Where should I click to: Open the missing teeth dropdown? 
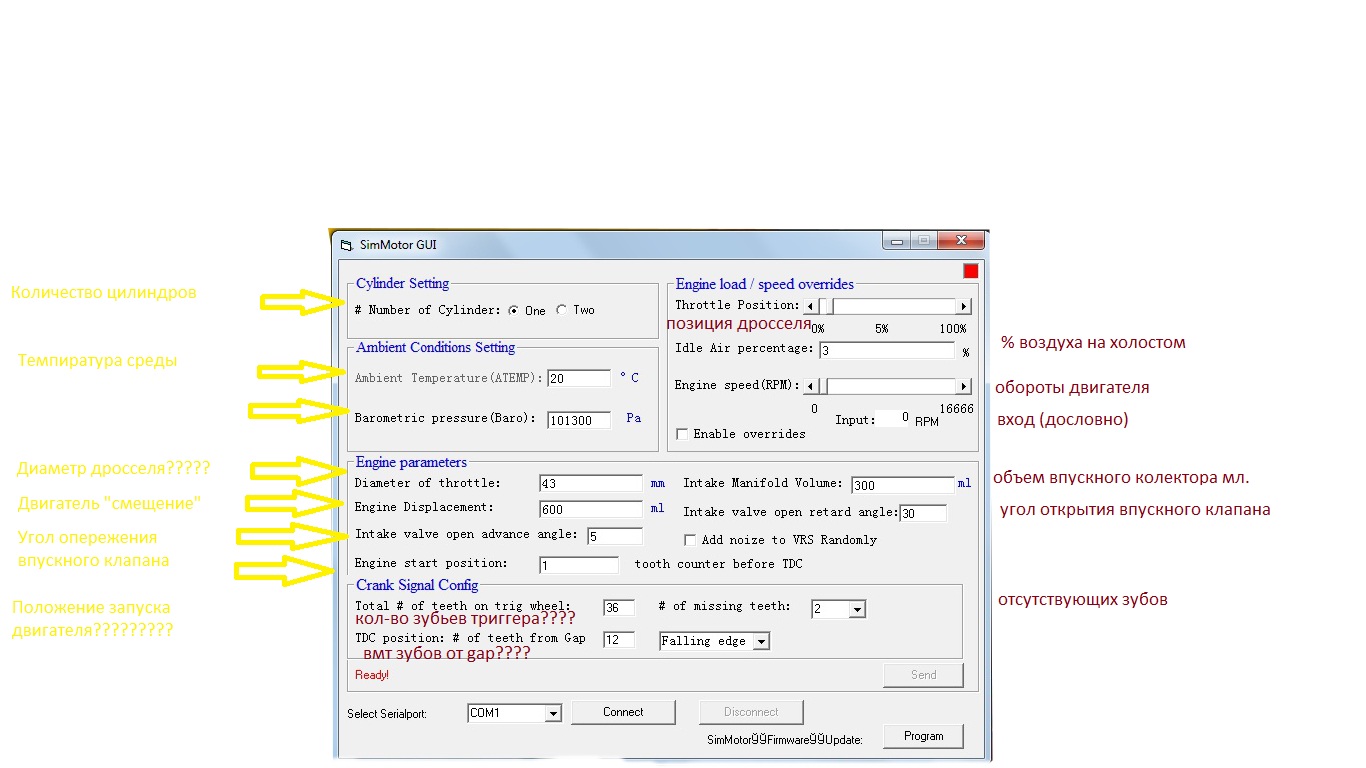tap(857, 609)
